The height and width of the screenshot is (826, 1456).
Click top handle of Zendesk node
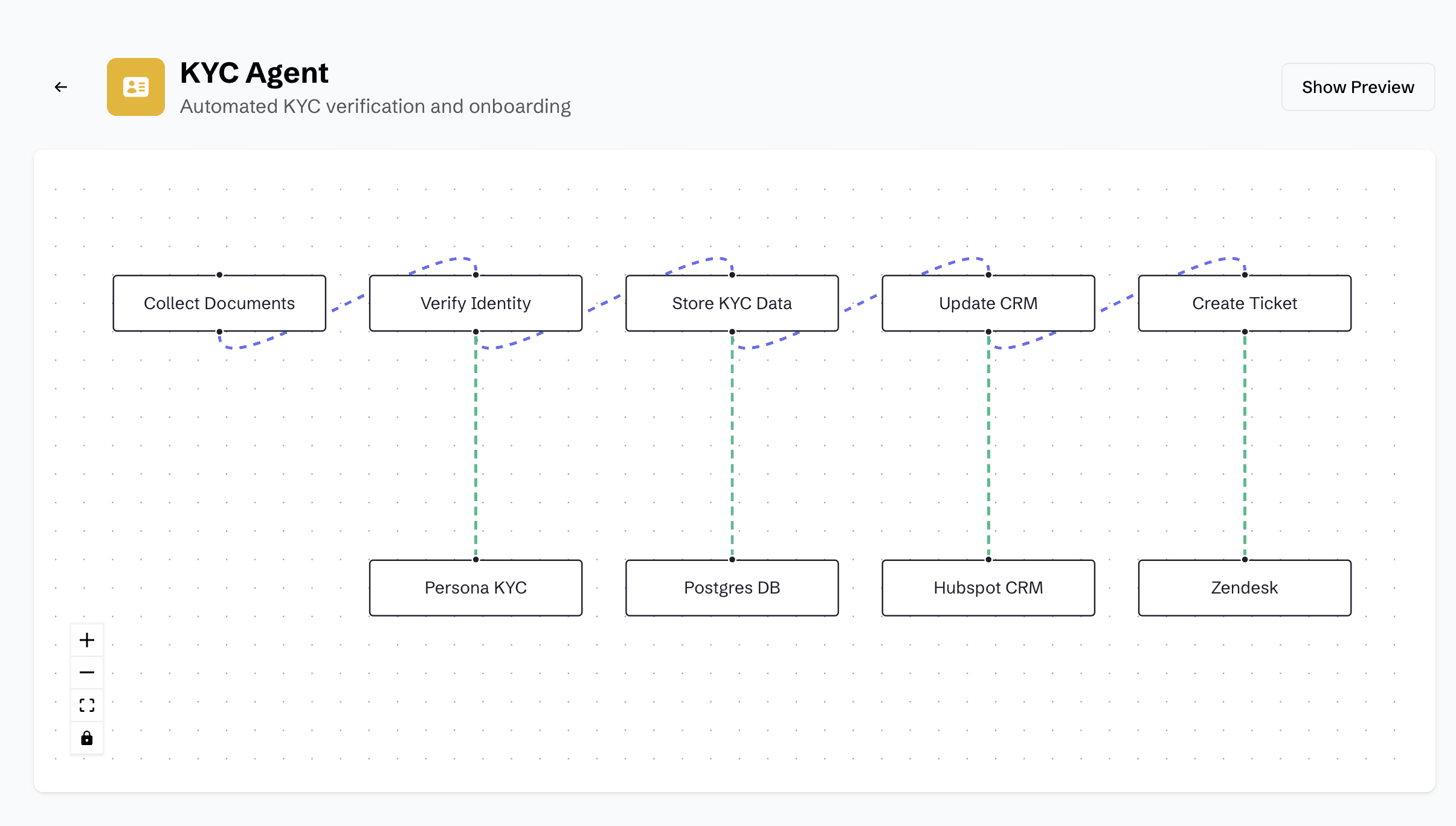1245,560
